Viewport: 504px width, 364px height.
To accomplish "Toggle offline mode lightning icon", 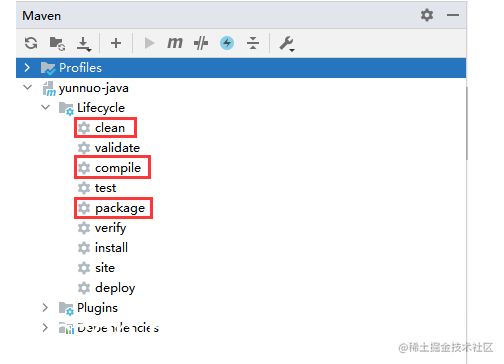I will pyautogui.click(x=227, y=43).
